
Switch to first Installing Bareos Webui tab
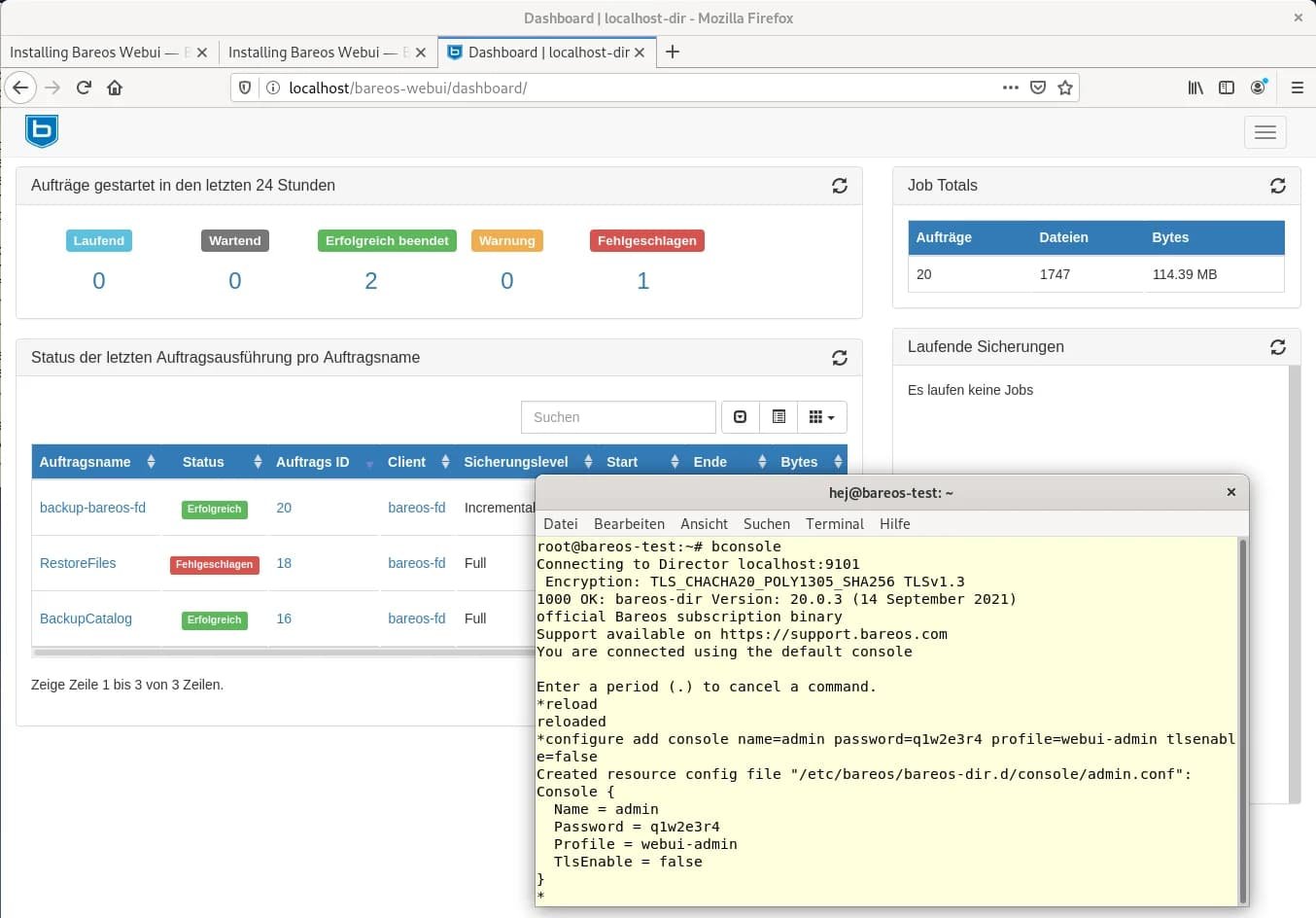(x=94, y=53)
